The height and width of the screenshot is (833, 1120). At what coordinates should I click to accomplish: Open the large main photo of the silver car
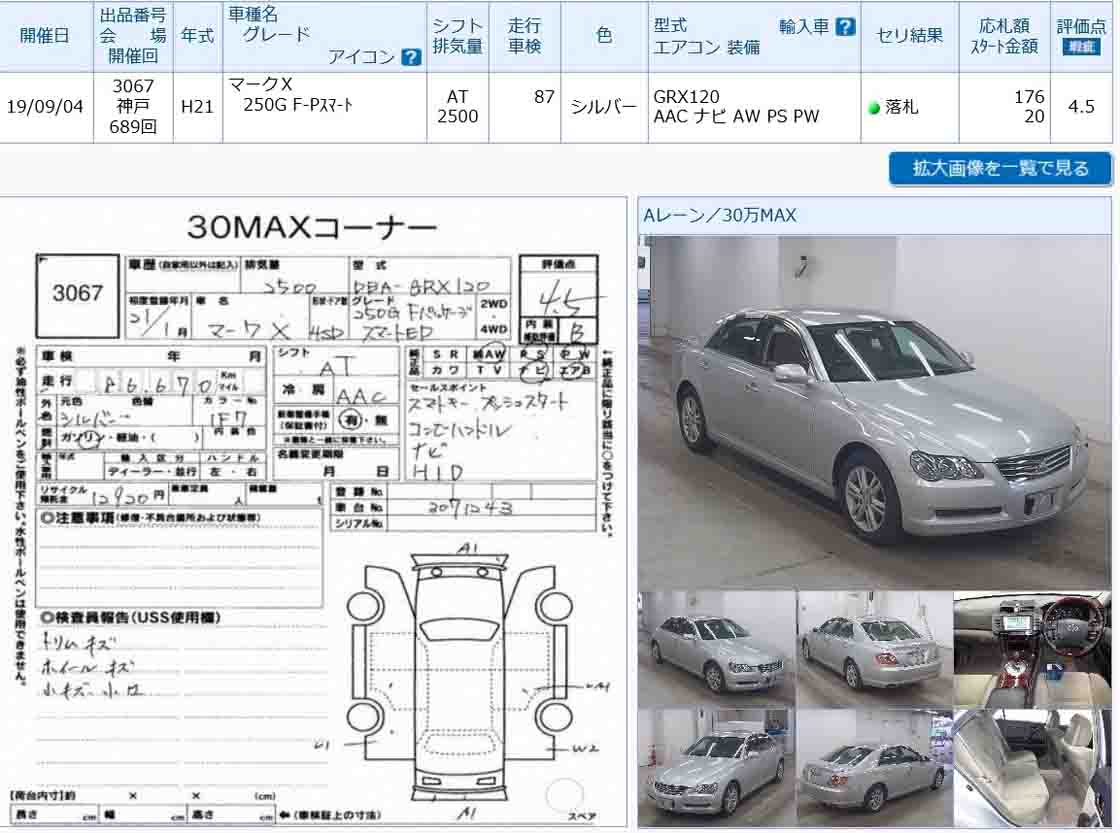[874, 412]
